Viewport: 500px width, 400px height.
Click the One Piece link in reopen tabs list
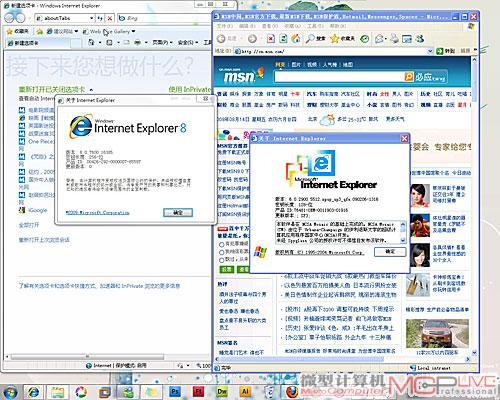click(41, 141)
